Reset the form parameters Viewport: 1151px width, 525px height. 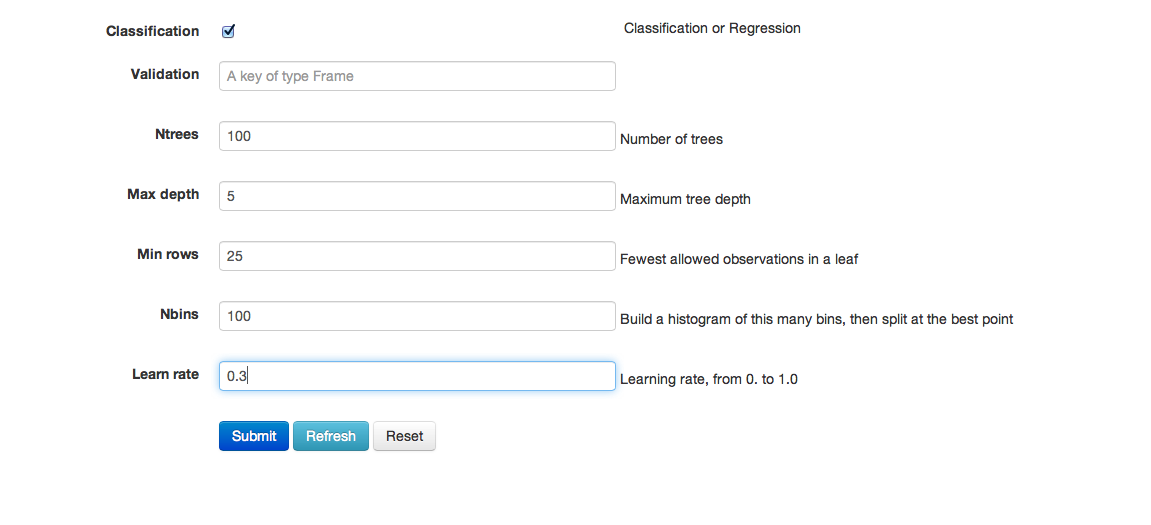[x=404, y=436]
